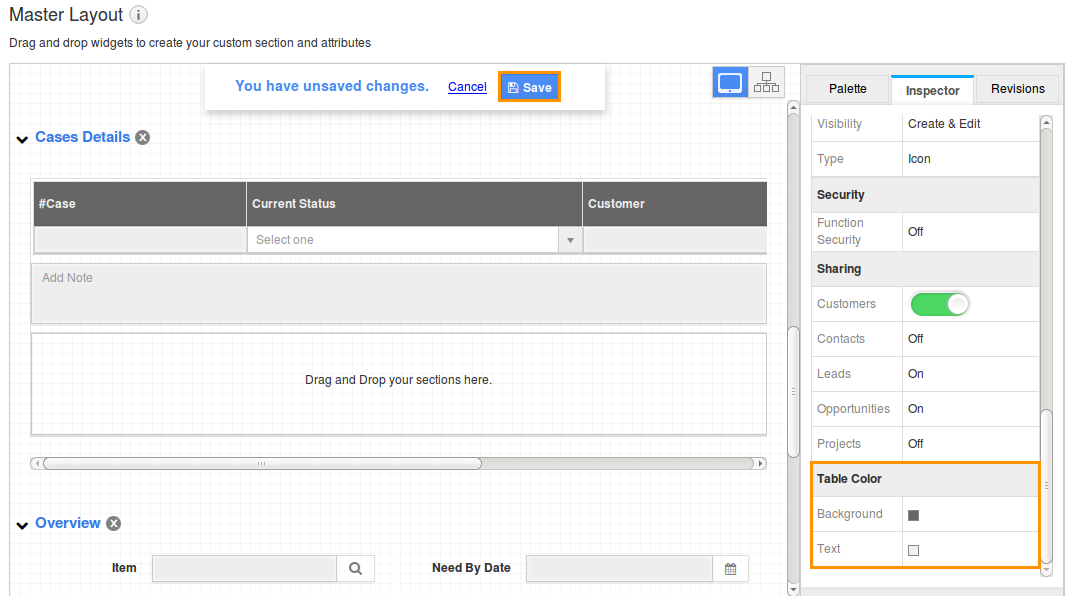Image resolution: width=1070 pixels, height=596 pixels.
Task: Click the Security section header
Action: click(925, 195)
